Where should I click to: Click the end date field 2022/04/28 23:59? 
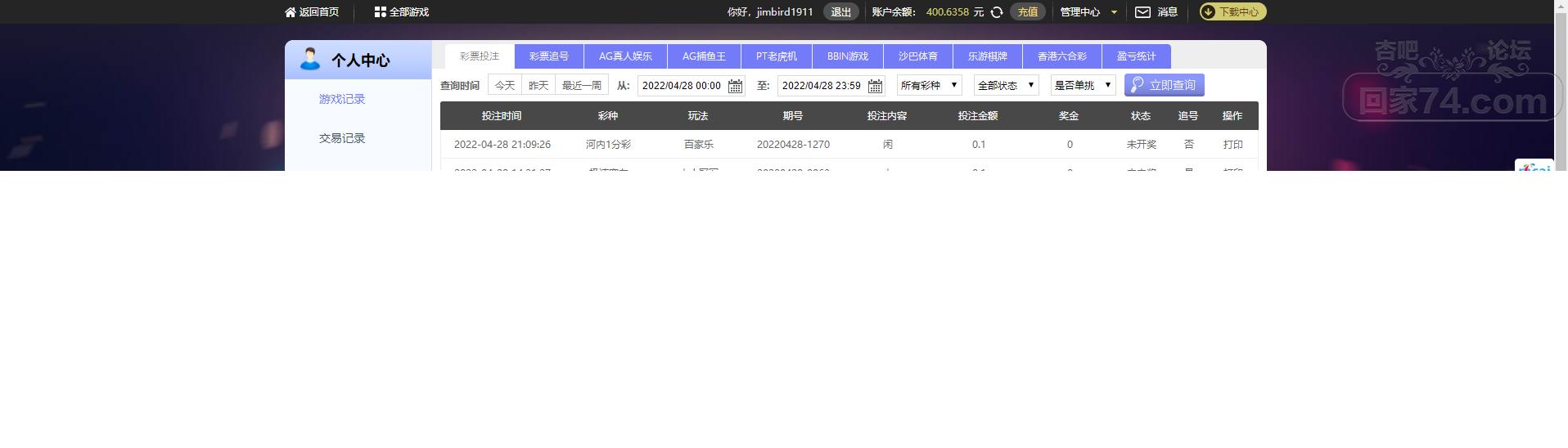pos(831,85)
